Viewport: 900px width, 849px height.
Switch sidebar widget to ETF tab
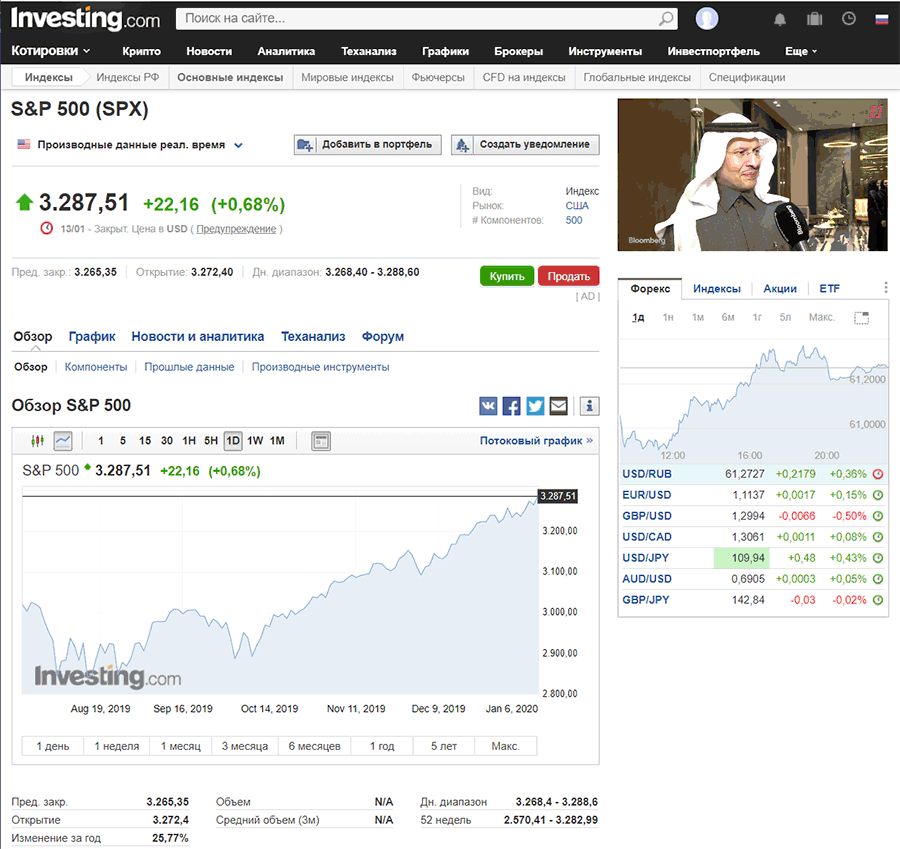click(x=829, y=289)
